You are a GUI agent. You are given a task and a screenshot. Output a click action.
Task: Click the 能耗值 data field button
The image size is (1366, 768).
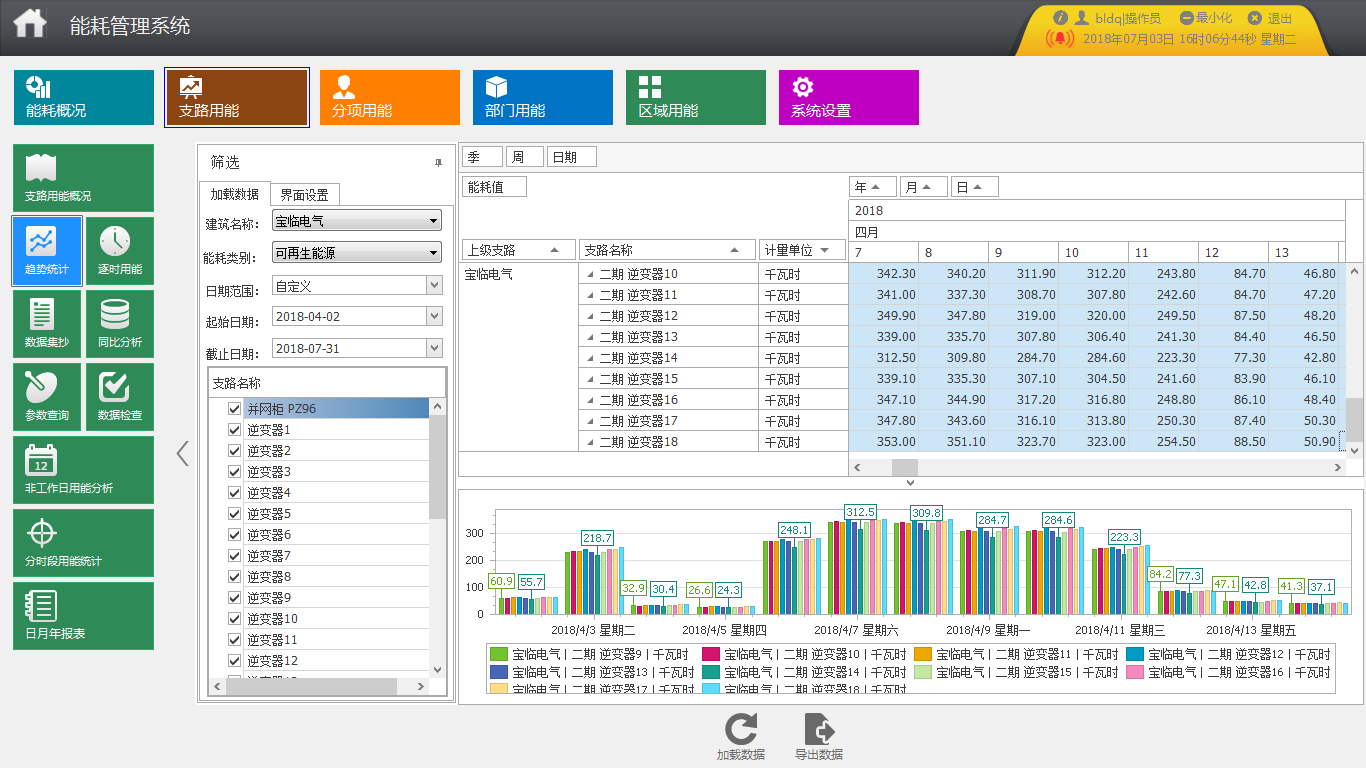click(x=494, y=187)
